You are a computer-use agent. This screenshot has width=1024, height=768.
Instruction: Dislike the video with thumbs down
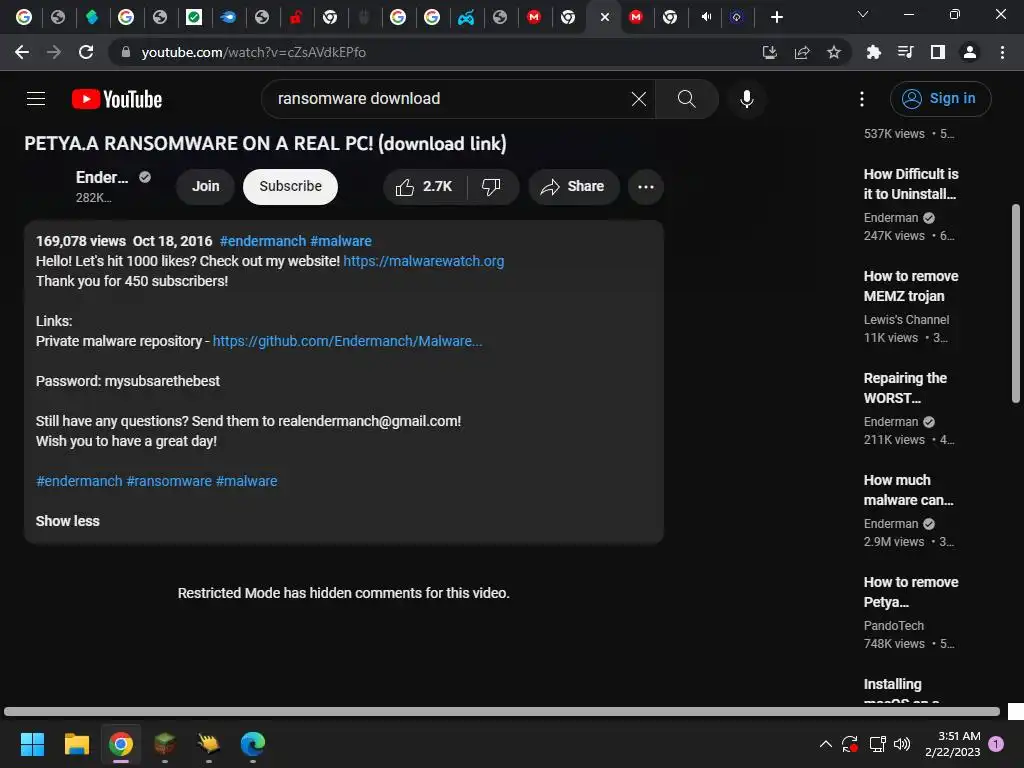pyautogui.click(x=492, y=187)
